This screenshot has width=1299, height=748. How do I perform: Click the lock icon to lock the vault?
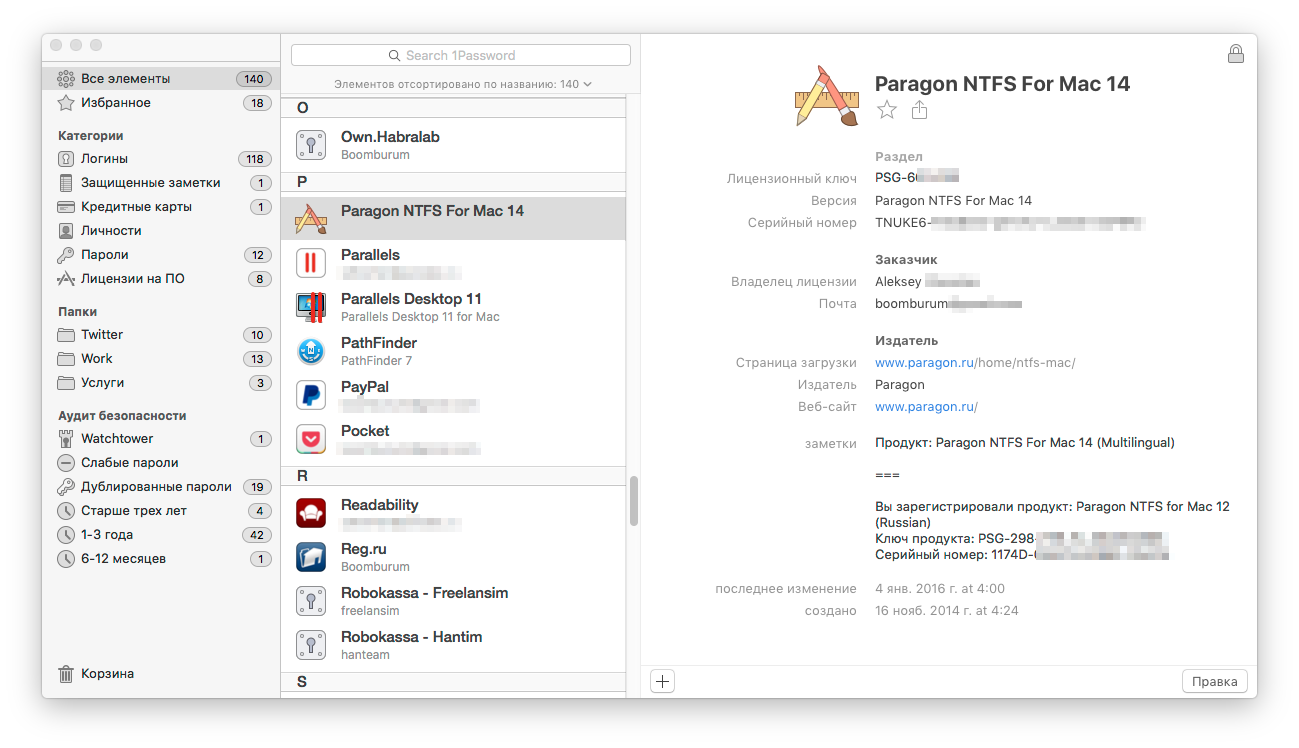click(1236, 54)
